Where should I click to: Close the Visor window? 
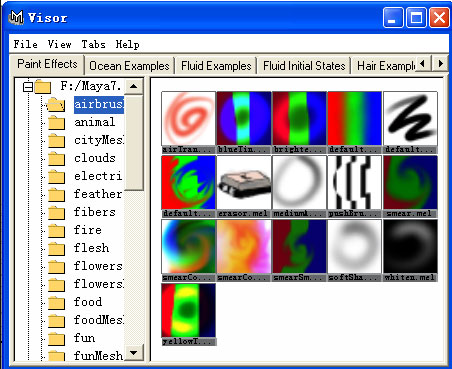click(439, 17)
